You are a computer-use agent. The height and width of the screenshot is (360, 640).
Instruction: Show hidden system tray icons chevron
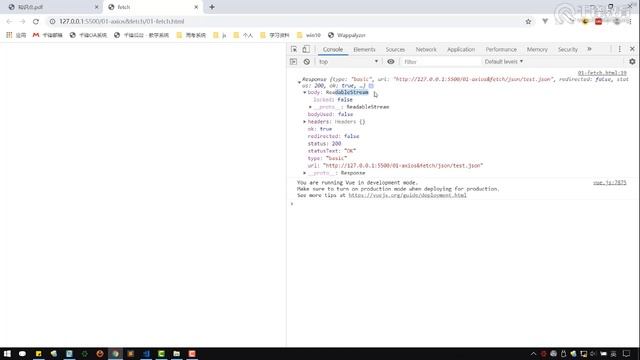533,353
